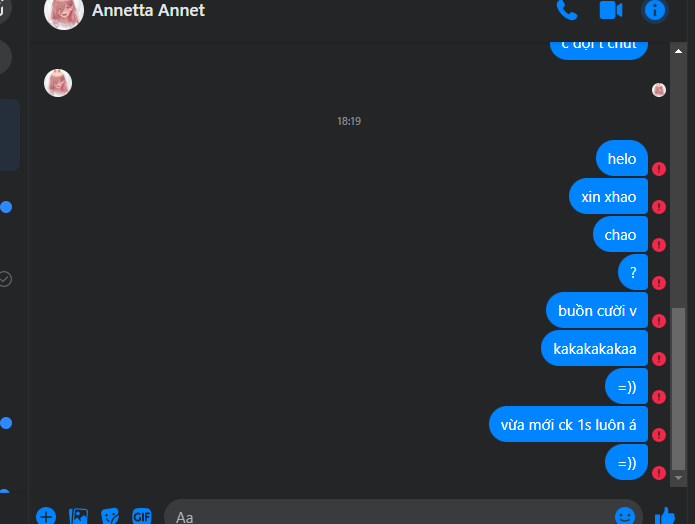Click the error icon next to "kakakakakaa"

(659, 359)
